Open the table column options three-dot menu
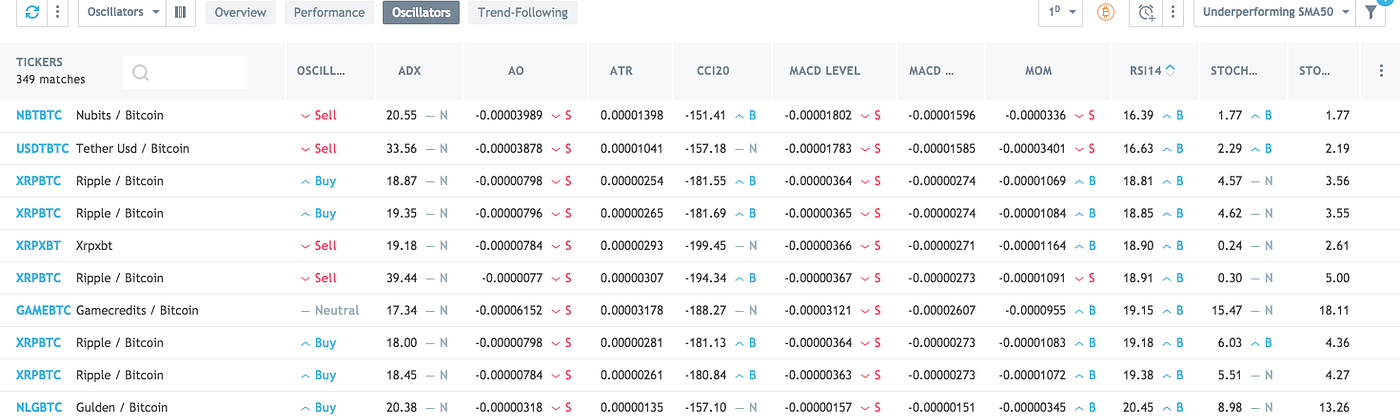This screenshot has height=420, width=1400. (1381, 71)
